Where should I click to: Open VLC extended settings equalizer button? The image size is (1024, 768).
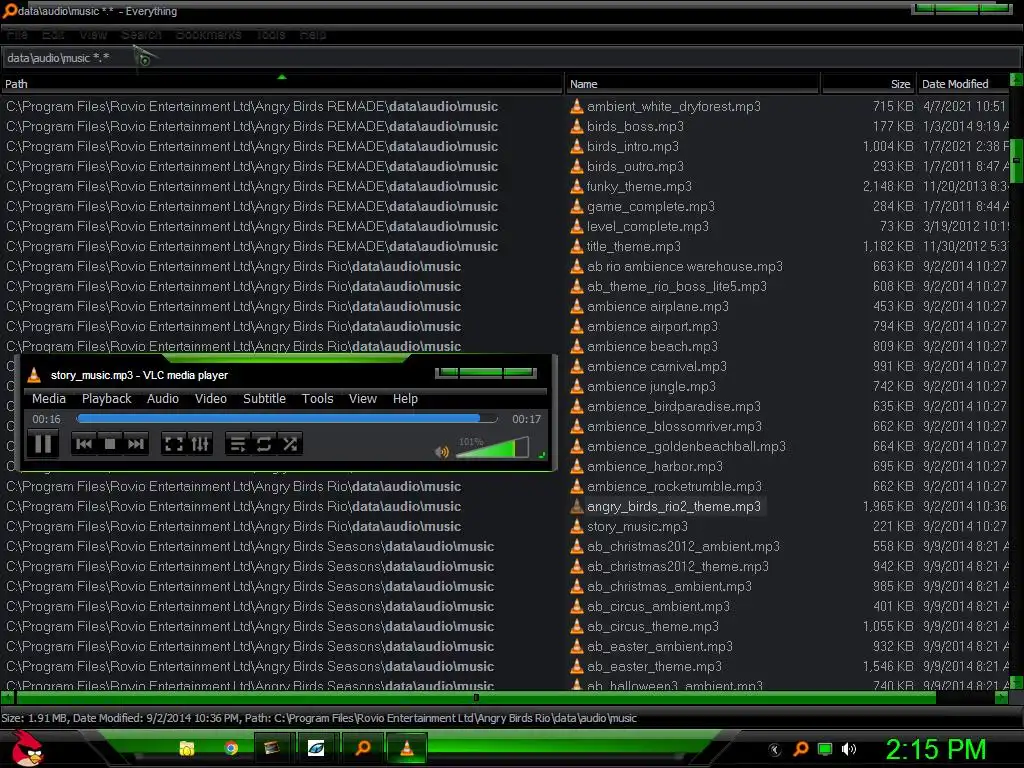point(200,444)
